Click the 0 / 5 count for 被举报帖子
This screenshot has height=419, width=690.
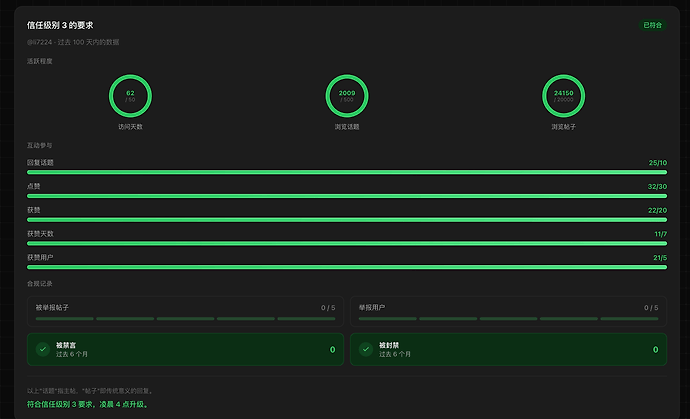coord(328,308)
